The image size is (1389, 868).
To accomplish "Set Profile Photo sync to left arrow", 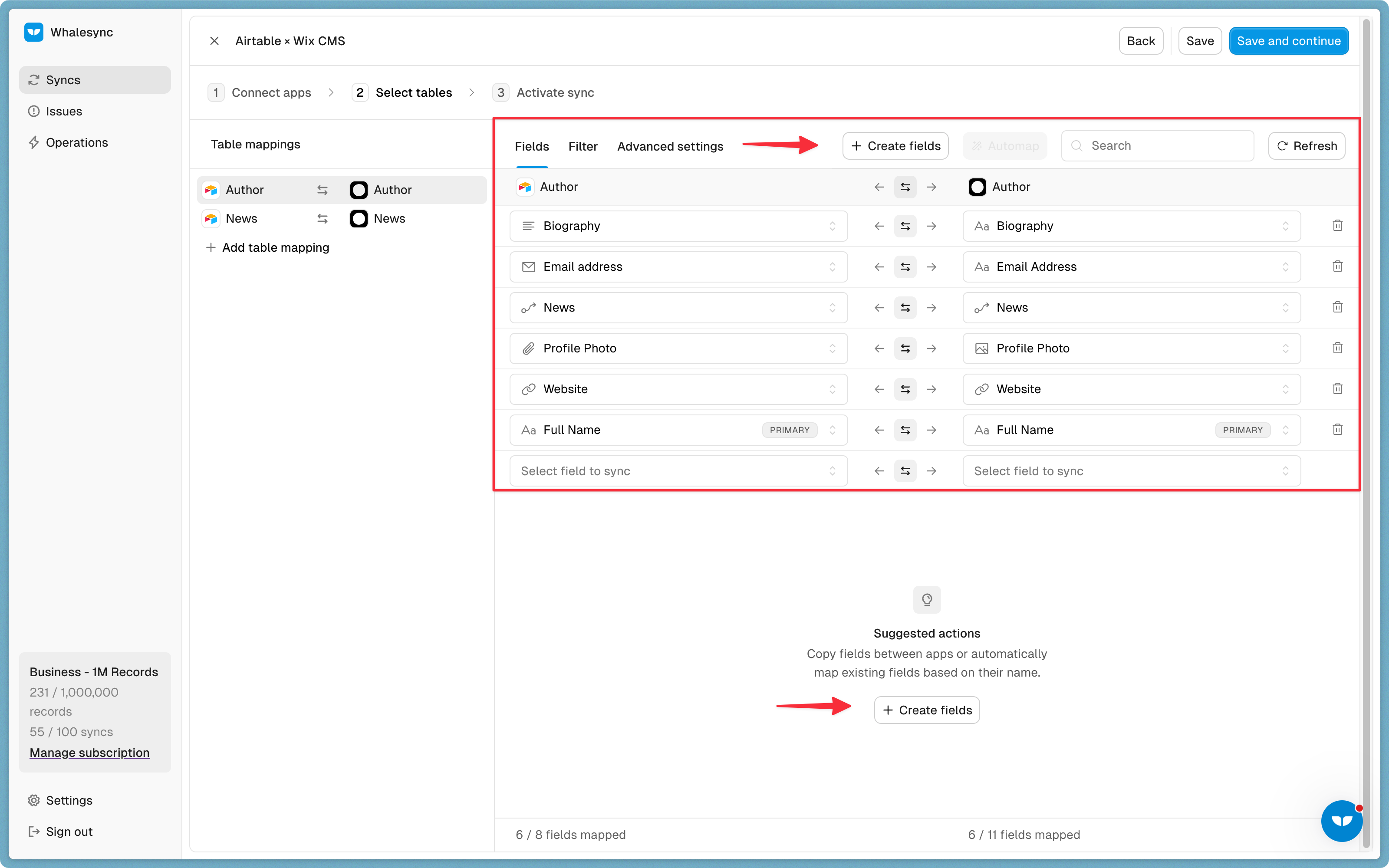I will coord(879,349).
